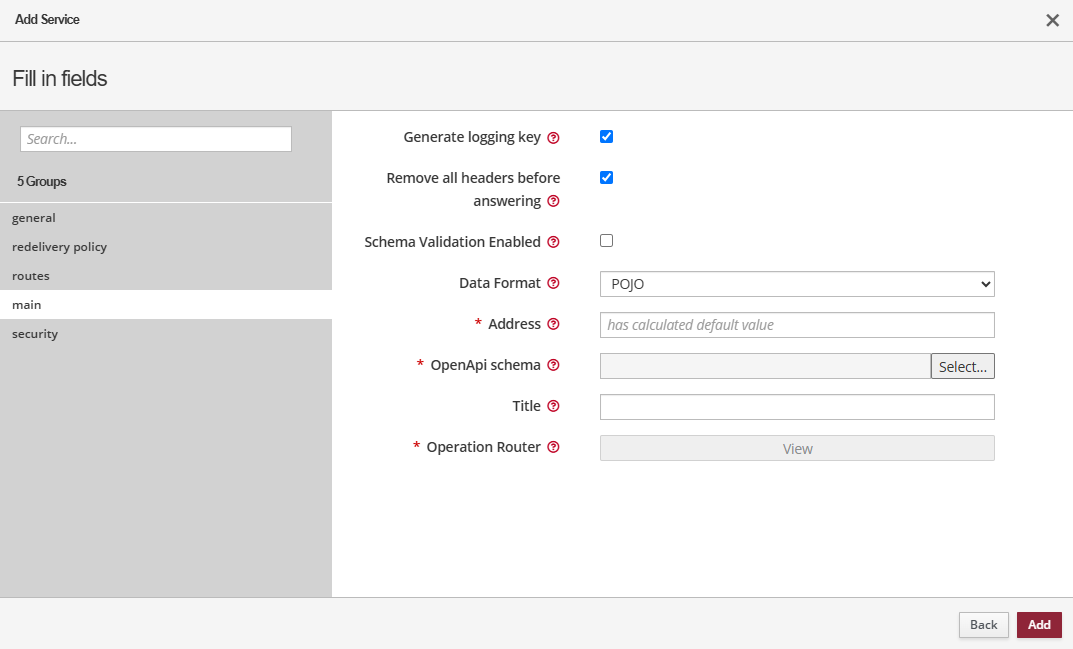
Task: Click the OpenApi schema help icon
Action: click(x=553, y=366)
